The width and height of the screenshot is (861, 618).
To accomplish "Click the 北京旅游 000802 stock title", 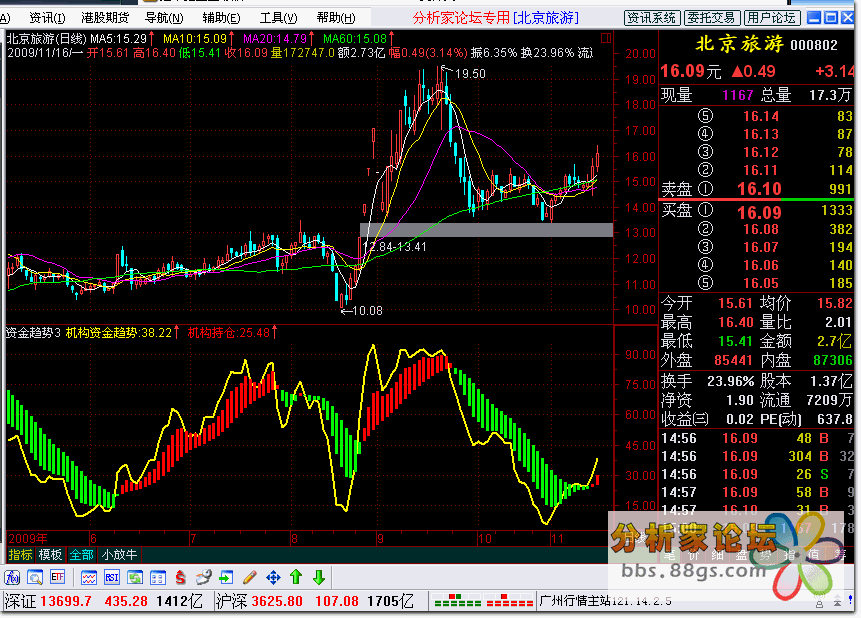I will [x=767, y=44].
